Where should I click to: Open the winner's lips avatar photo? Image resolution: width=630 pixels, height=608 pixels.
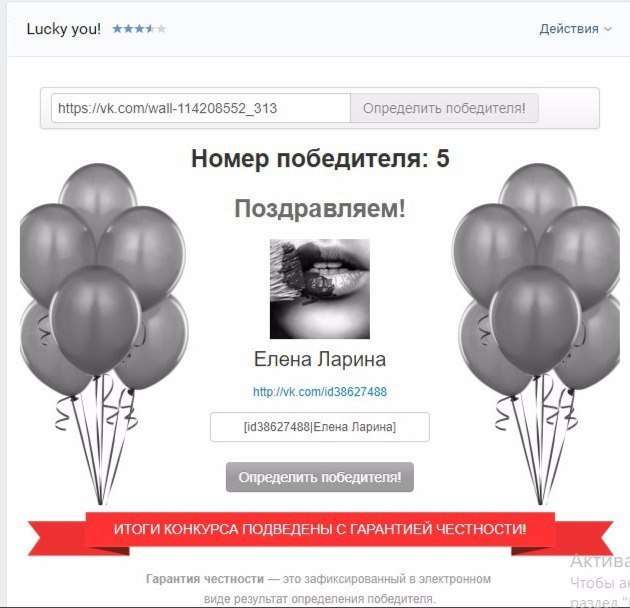coord(320,289)
